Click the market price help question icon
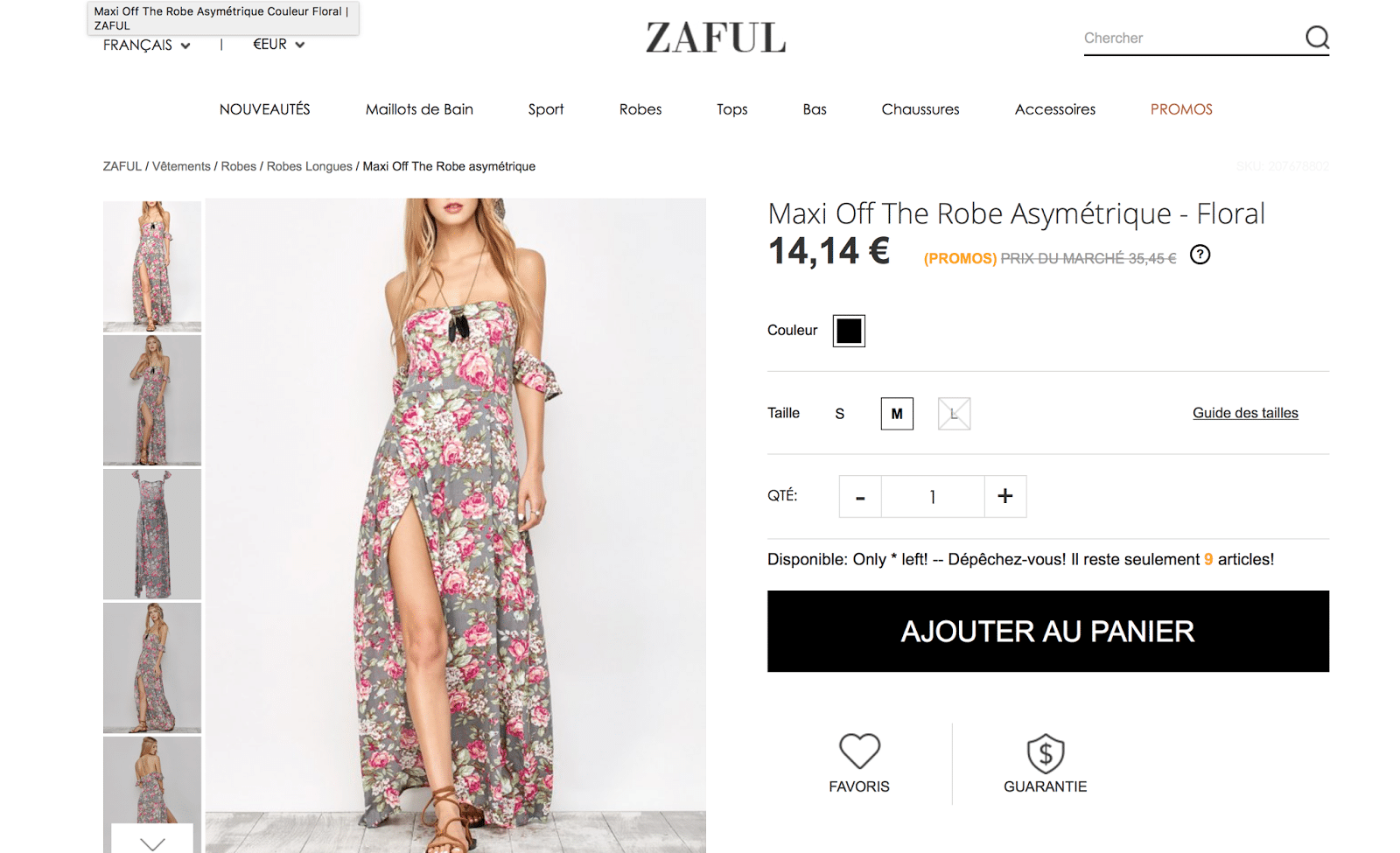 [1200, 255]
